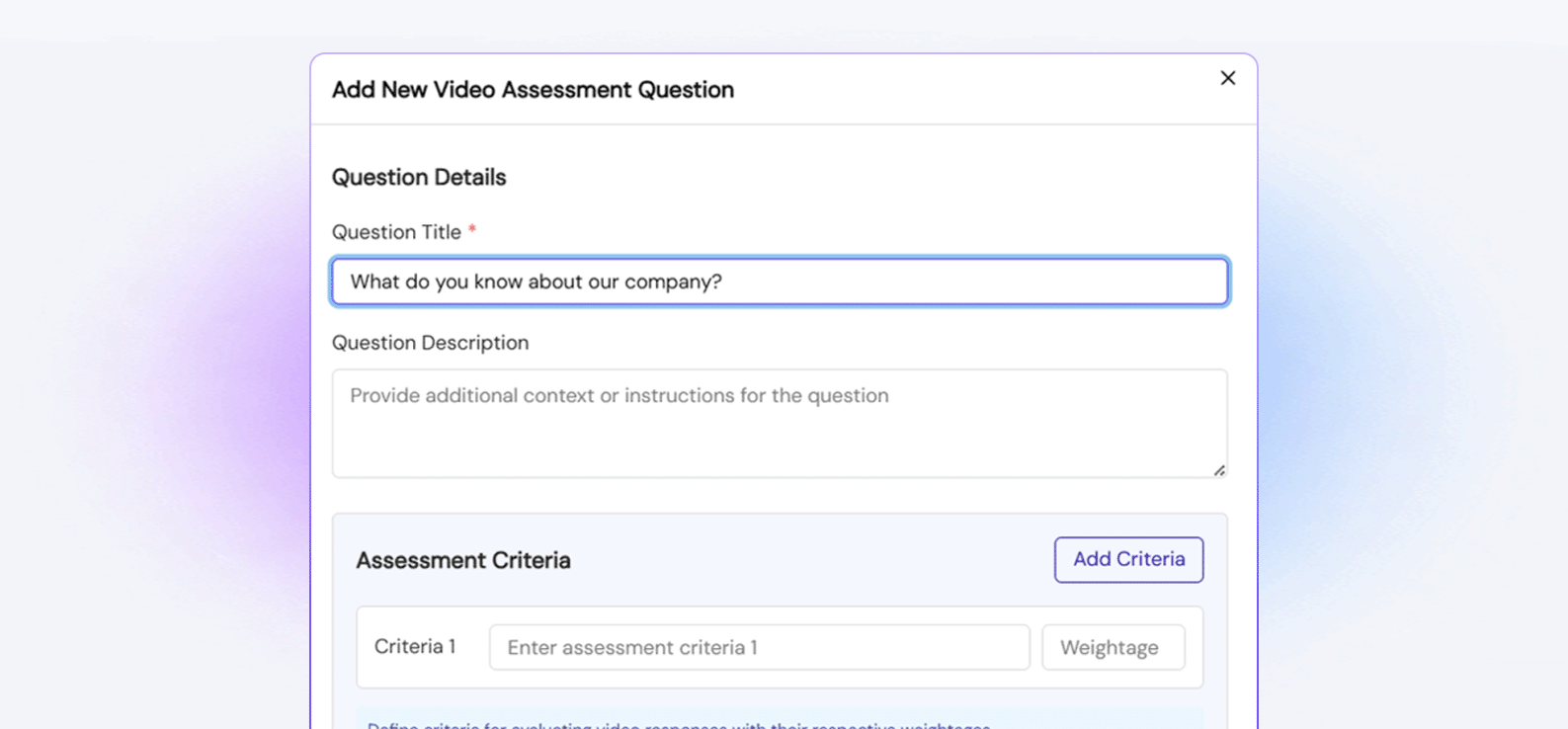This screenshot has width=1568, height=729.
Task: Click the dialog title Add New Video Assessment Question
Action: [533, 90]
